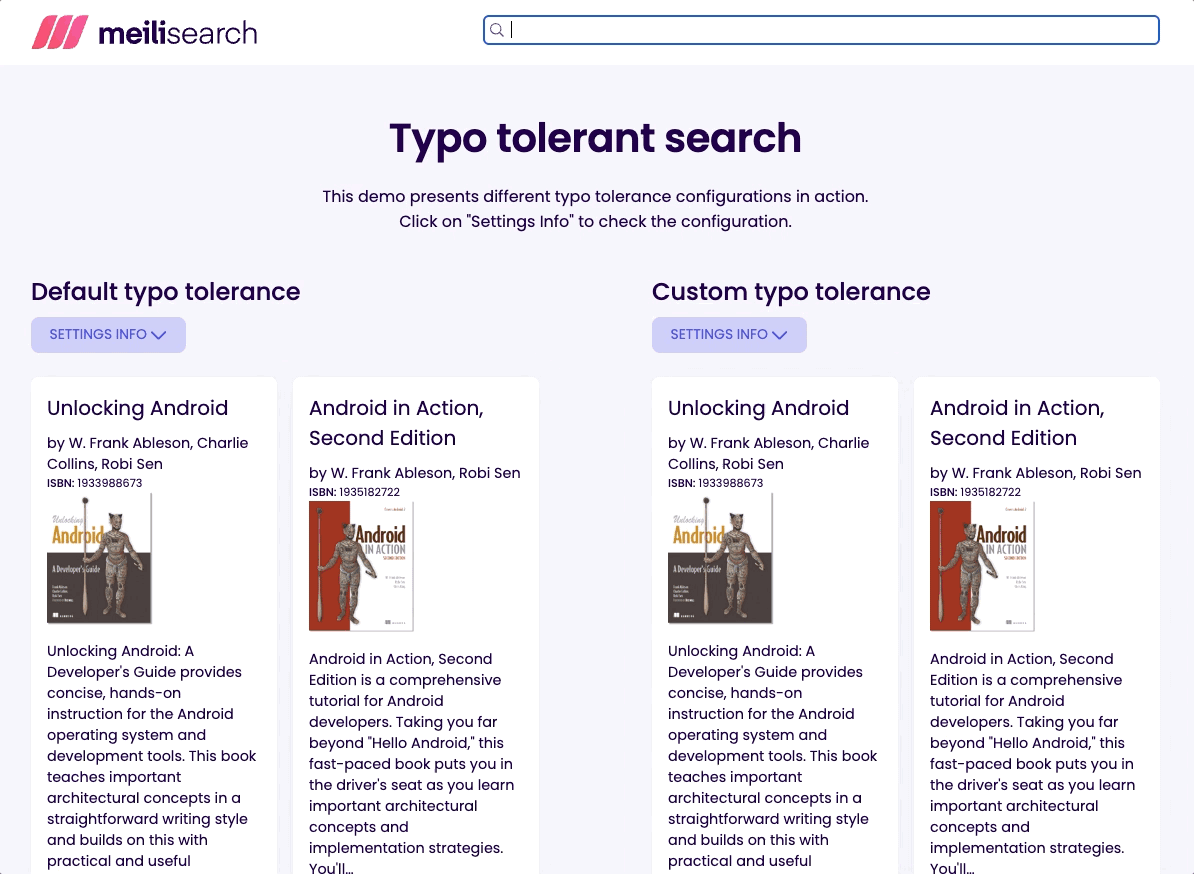Click Android in Action title in Custom column
The height and width of the screenshot is (874, 1194).
[x=1017, y=423]
